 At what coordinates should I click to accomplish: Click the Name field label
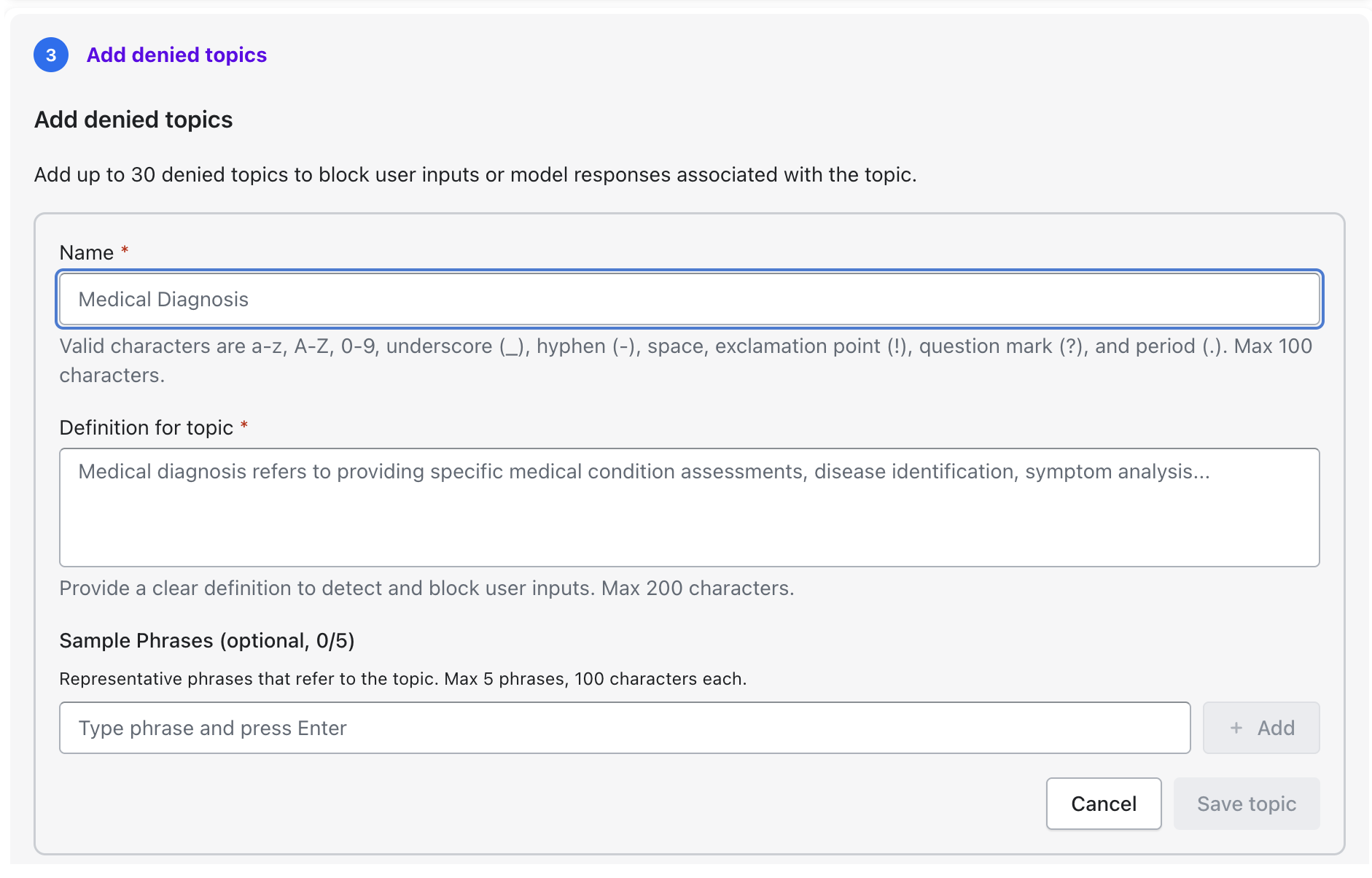tap(87, 253)
